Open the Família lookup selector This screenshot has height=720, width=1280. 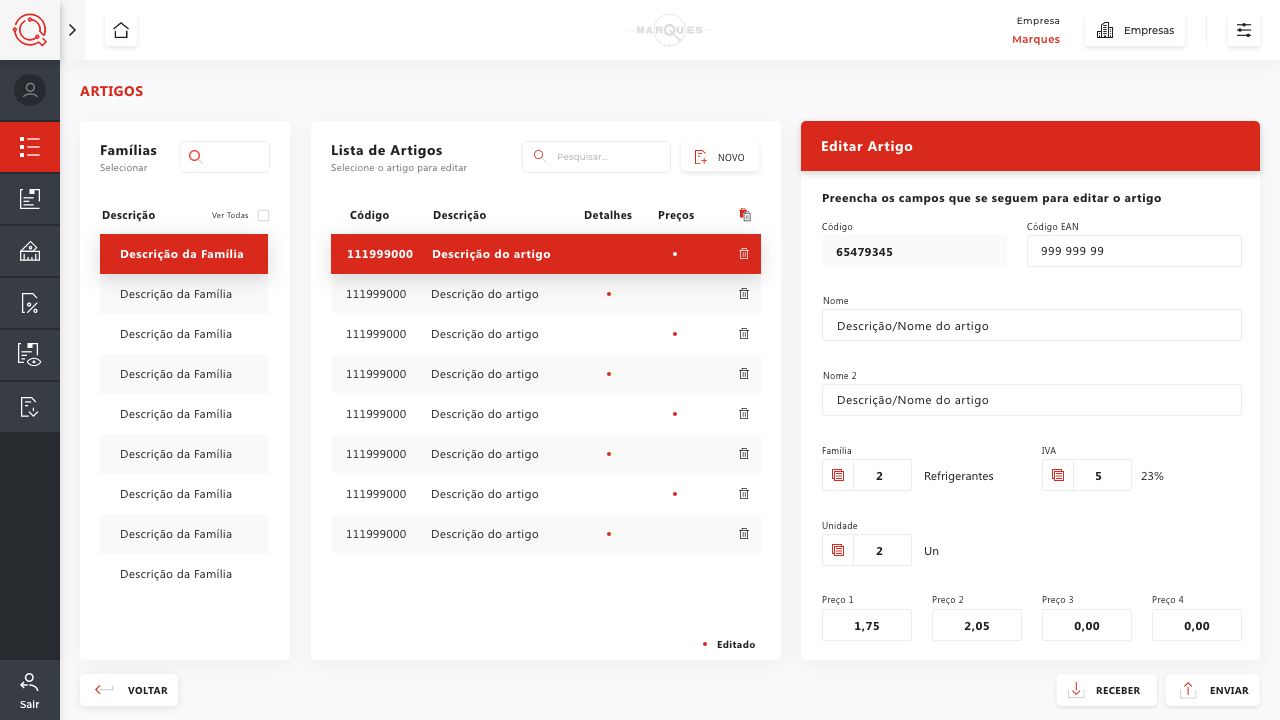click(x=838, y=475)
